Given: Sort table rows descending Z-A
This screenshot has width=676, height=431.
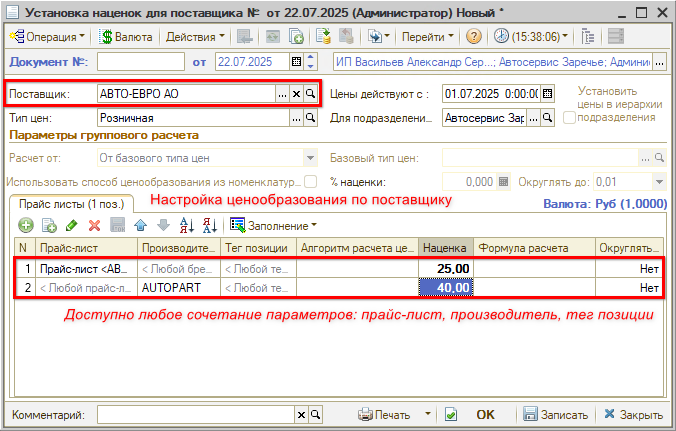Looking at the screenshot, I should click(209, 225).
